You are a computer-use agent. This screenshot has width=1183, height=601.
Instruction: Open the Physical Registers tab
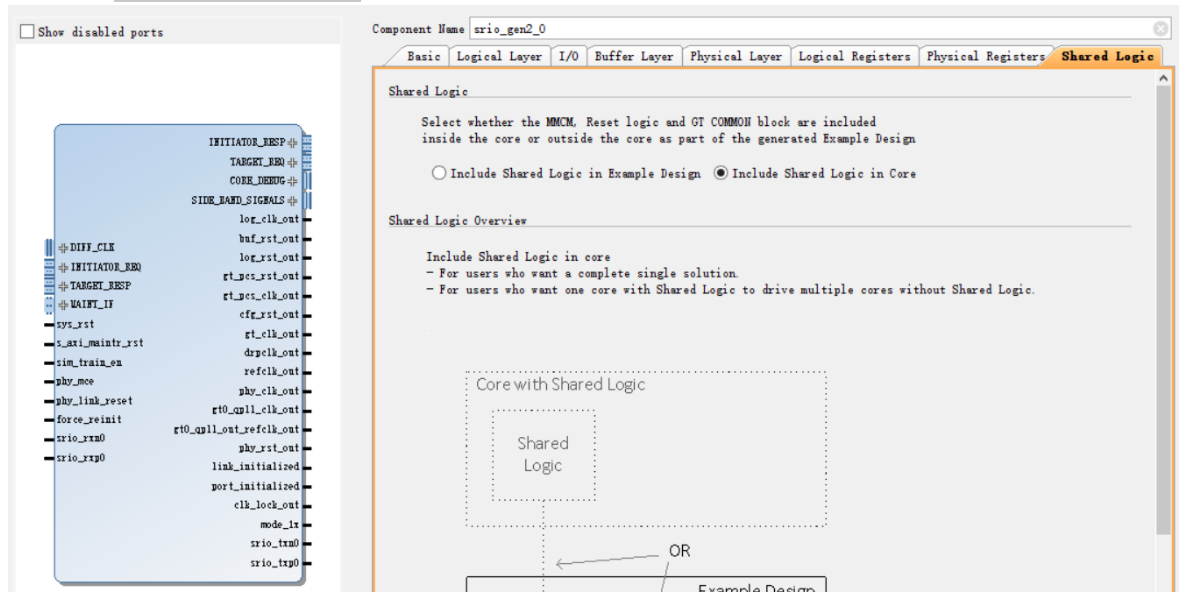click(985, 57)
